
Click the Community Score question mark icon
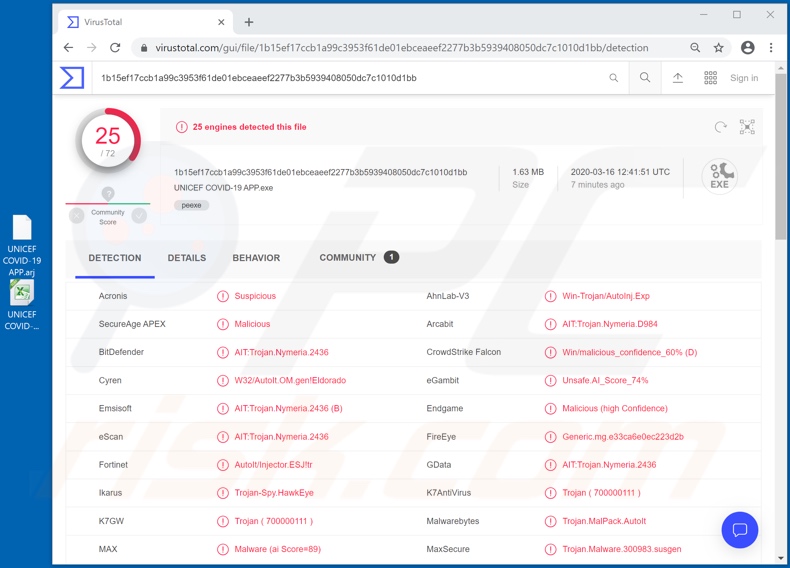pos(108,194)
